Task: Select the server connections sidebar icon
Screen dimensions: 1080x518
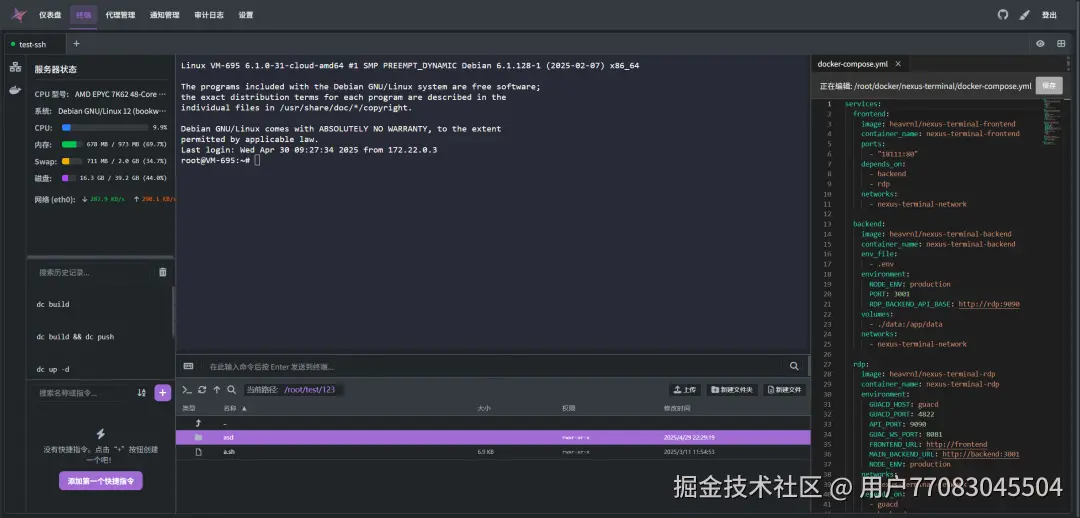Action: tap(14, 68)
